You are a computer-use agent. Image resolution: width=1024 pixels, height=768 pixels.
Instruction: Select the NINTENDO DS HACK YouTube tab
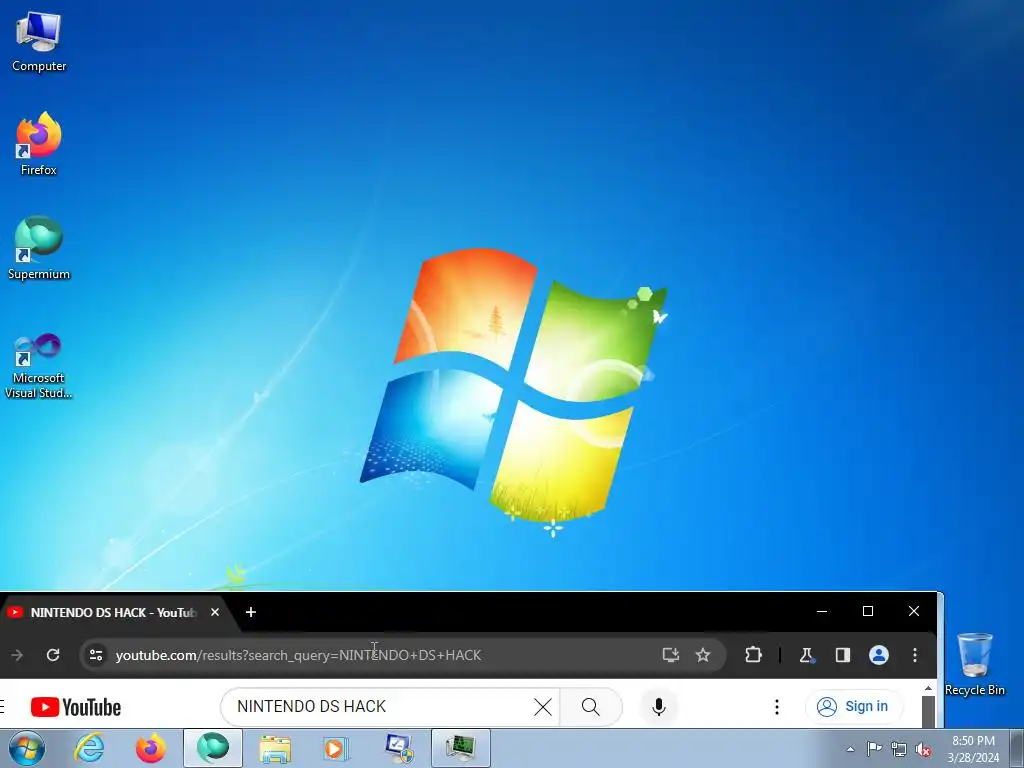tap(112, 613)
